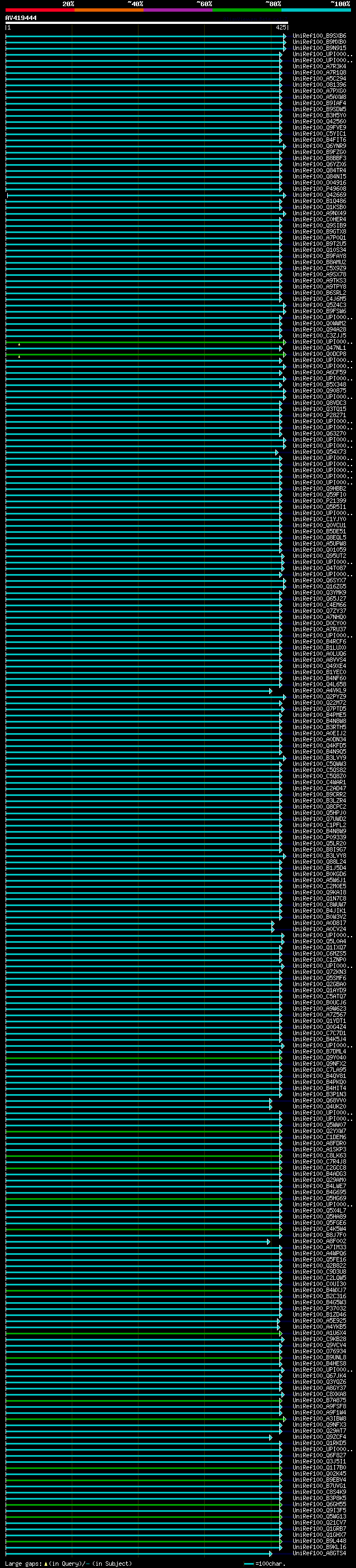Click the Large gaps legend text
This screenshot has height=1568, width=356.
click(x=68, y=1564)
